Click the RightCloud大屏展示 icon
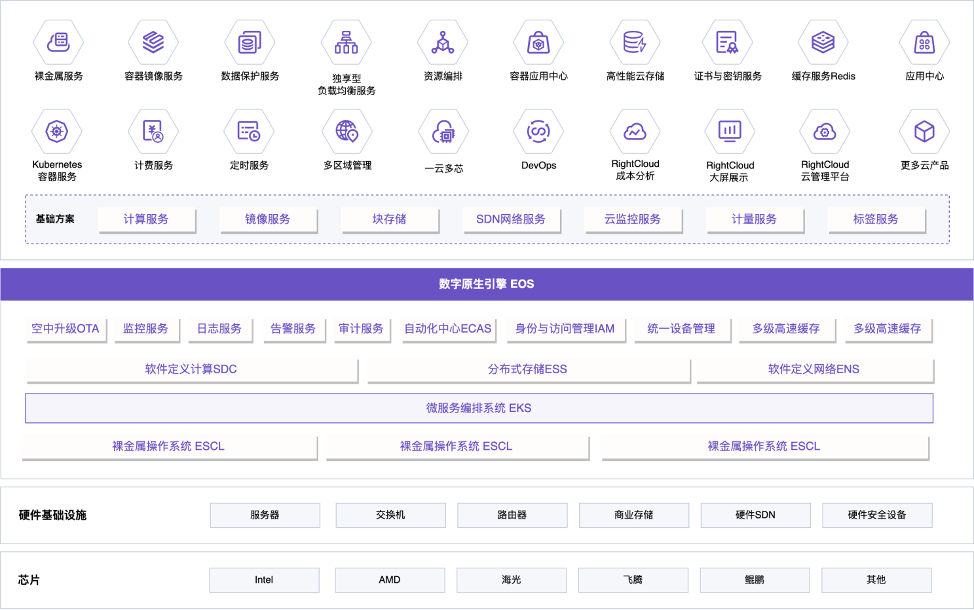Screen dimensions: 974x610 (729, 131)
